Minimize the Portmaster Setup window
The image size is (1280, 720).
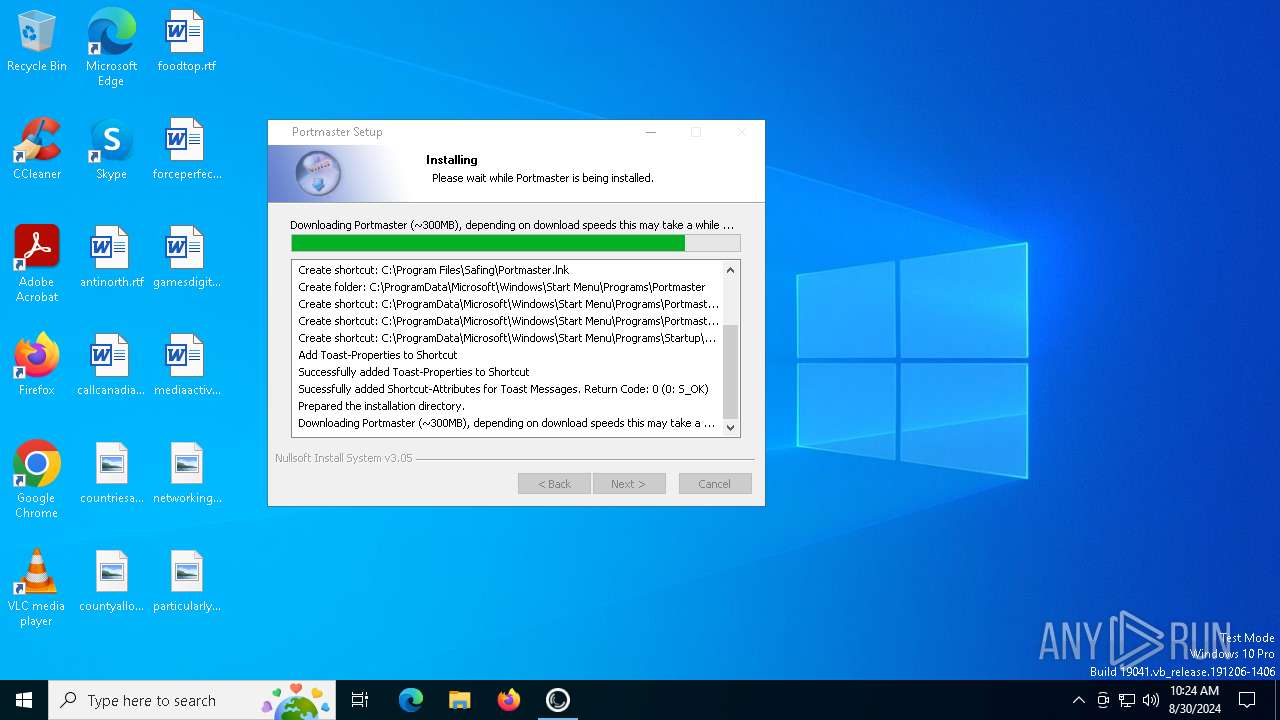pyautogui.click(x=650, y=132)
